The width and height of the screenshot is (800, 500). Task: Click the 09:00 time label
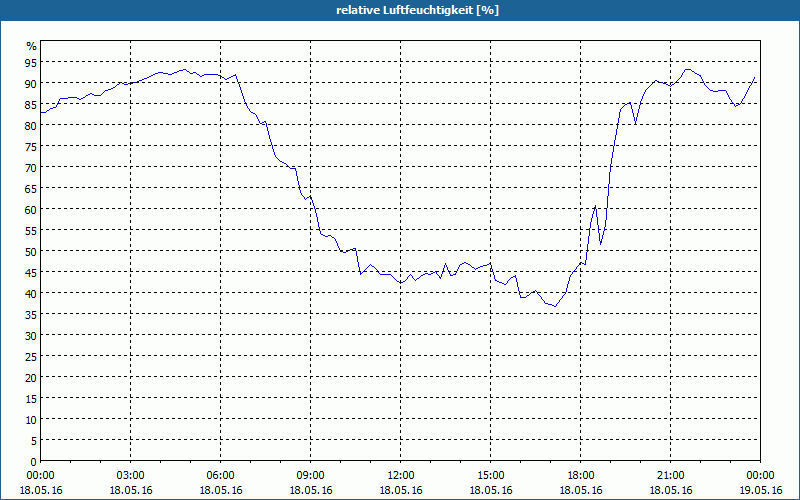[x=311, y=476]
